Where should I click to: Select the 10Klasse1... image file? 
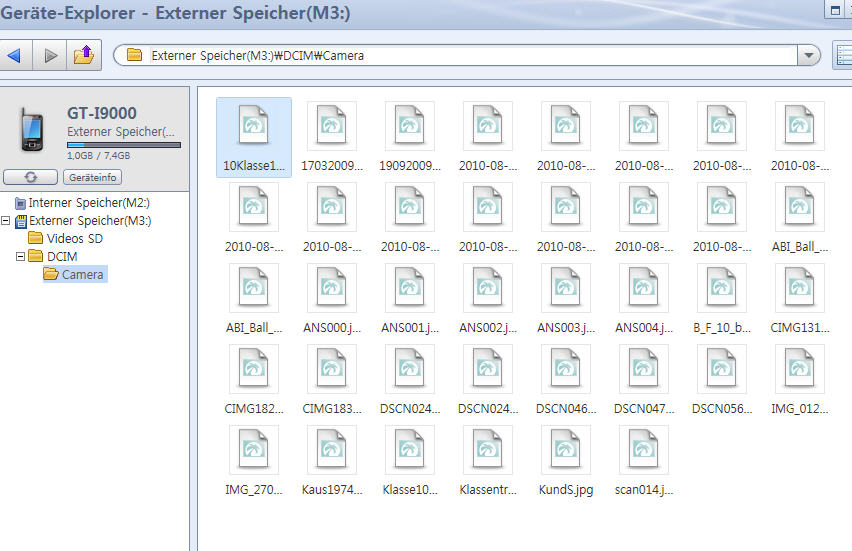coord(254,137)
